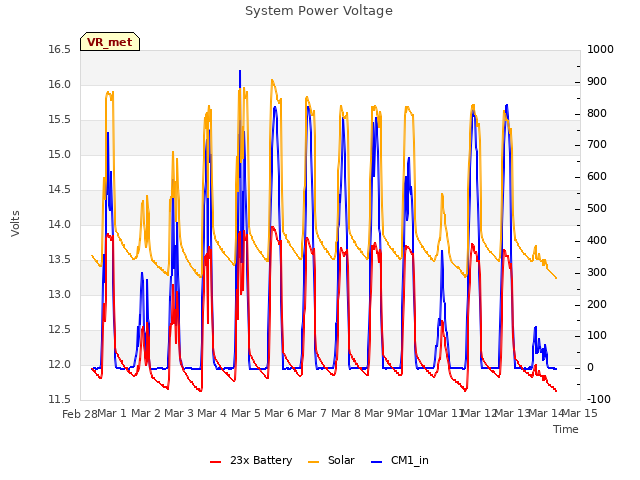The height and width of the screenshot is (480, 640).
Task: Click the -100 right axis tick label
Action: pyautogui.click(x=599, y=399)
